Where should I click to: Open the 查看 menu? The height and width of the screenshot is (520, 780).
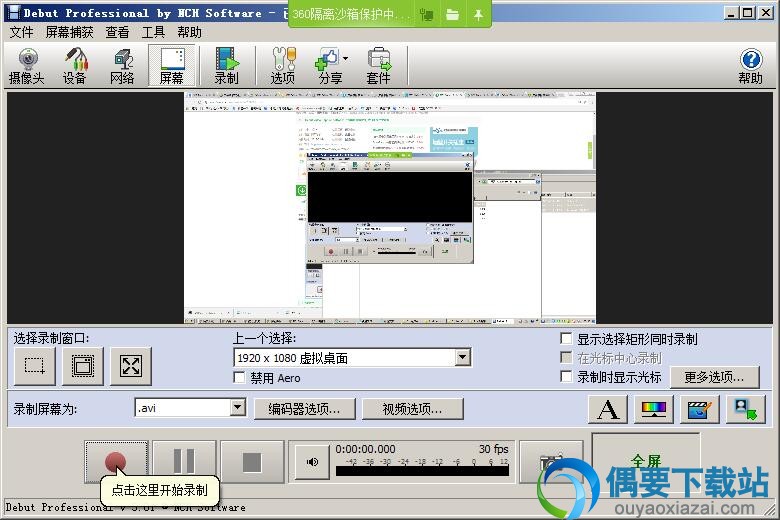117,32
